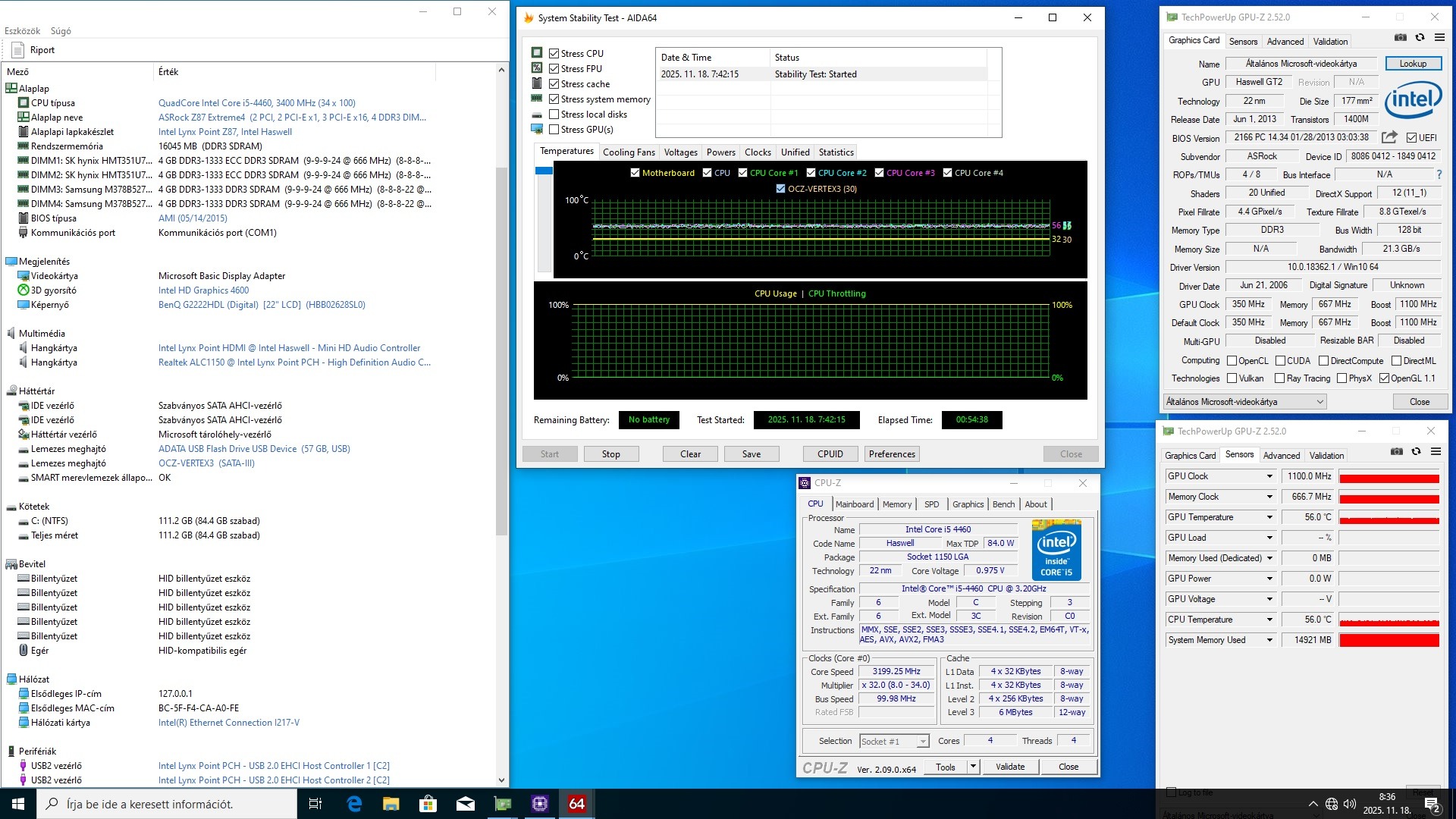Open the AIDA64 icon on the taskbar

576,804
